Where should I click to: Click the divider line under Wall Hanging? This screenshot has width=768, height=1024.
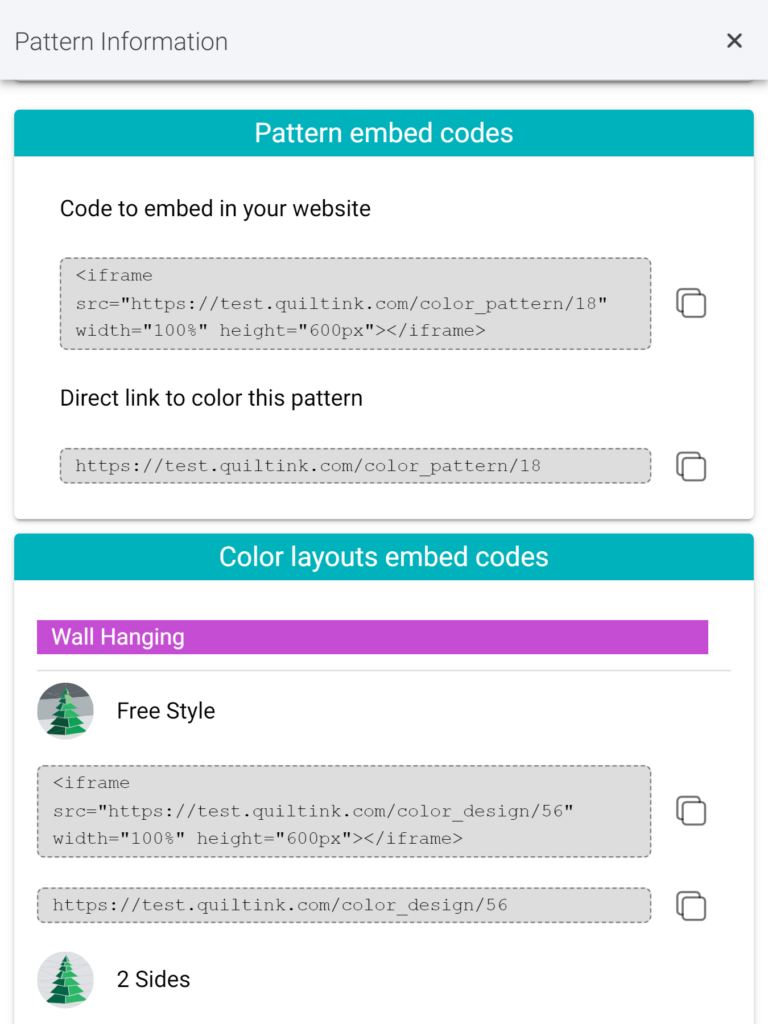click(x=384, y=671)
